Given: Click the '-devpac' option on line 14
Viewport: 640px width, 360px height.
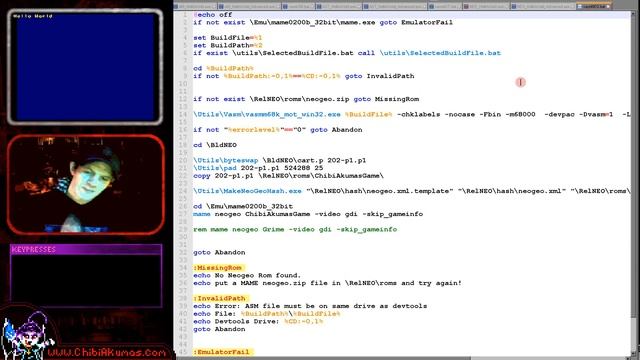Looking at the screenshot, I should pyautogui.click(x=559, y=114).
